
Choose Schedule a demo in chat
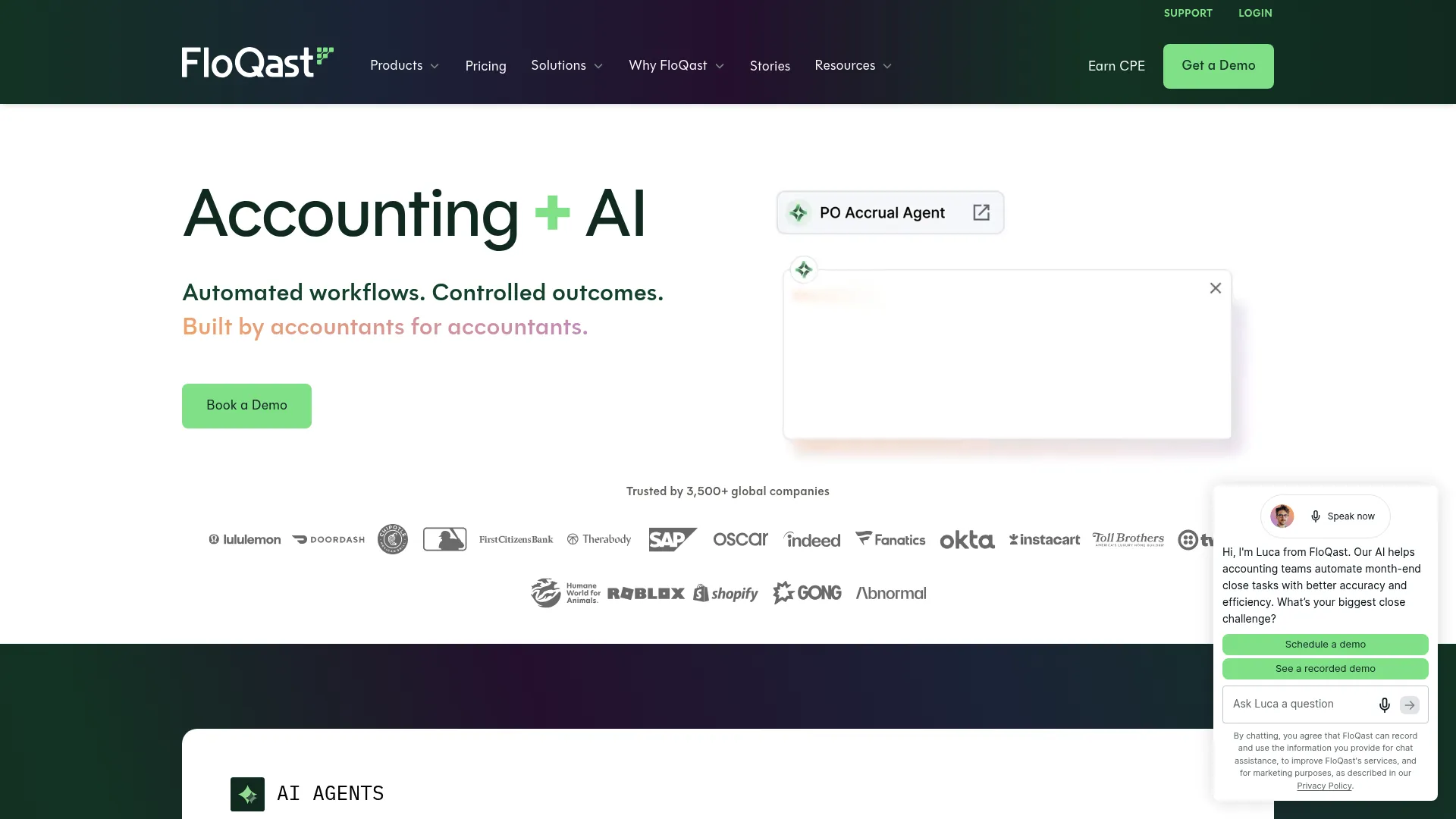pos(1325,645)
